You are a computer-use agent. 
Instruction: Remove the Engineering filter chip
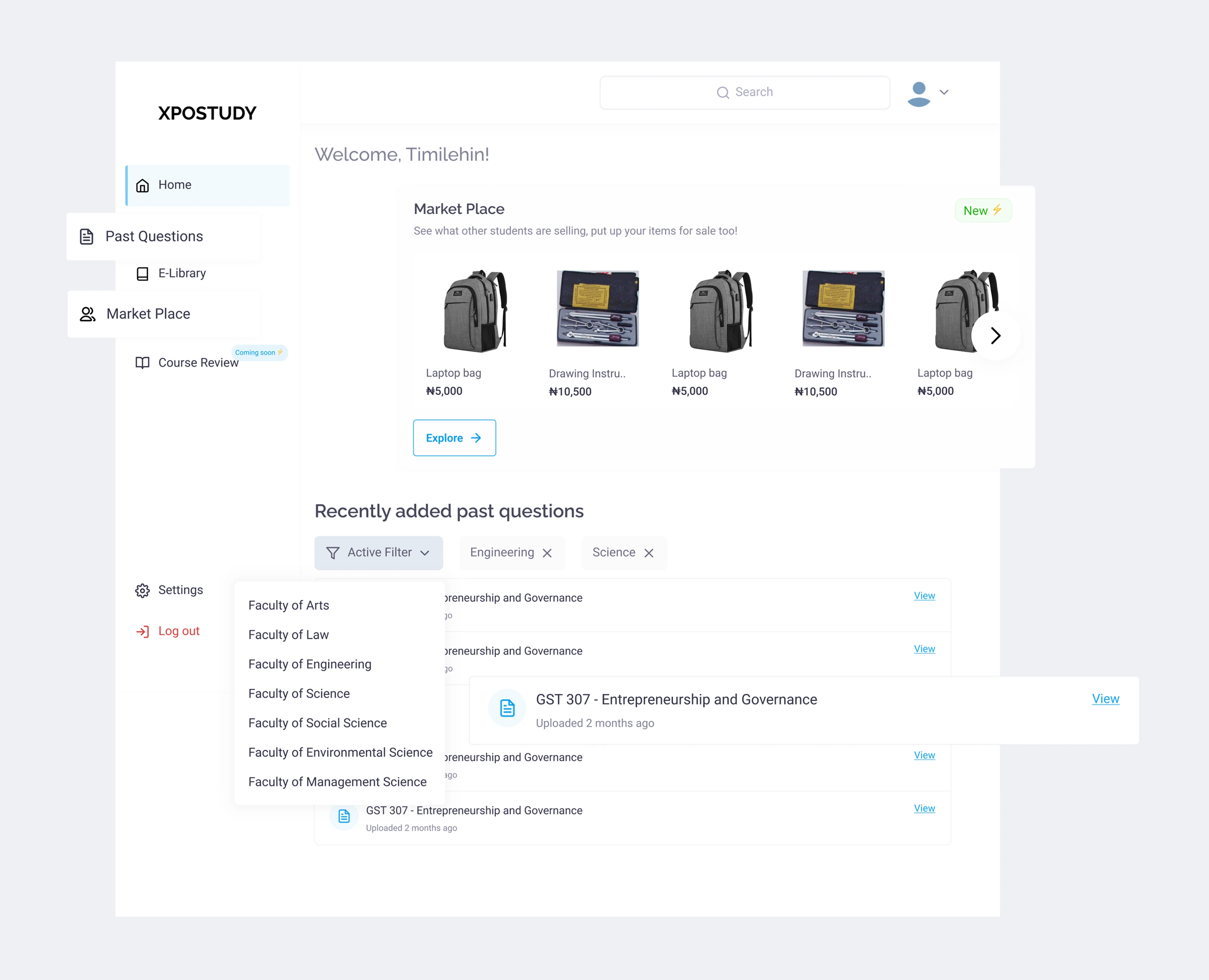click(x=547, y=553)
